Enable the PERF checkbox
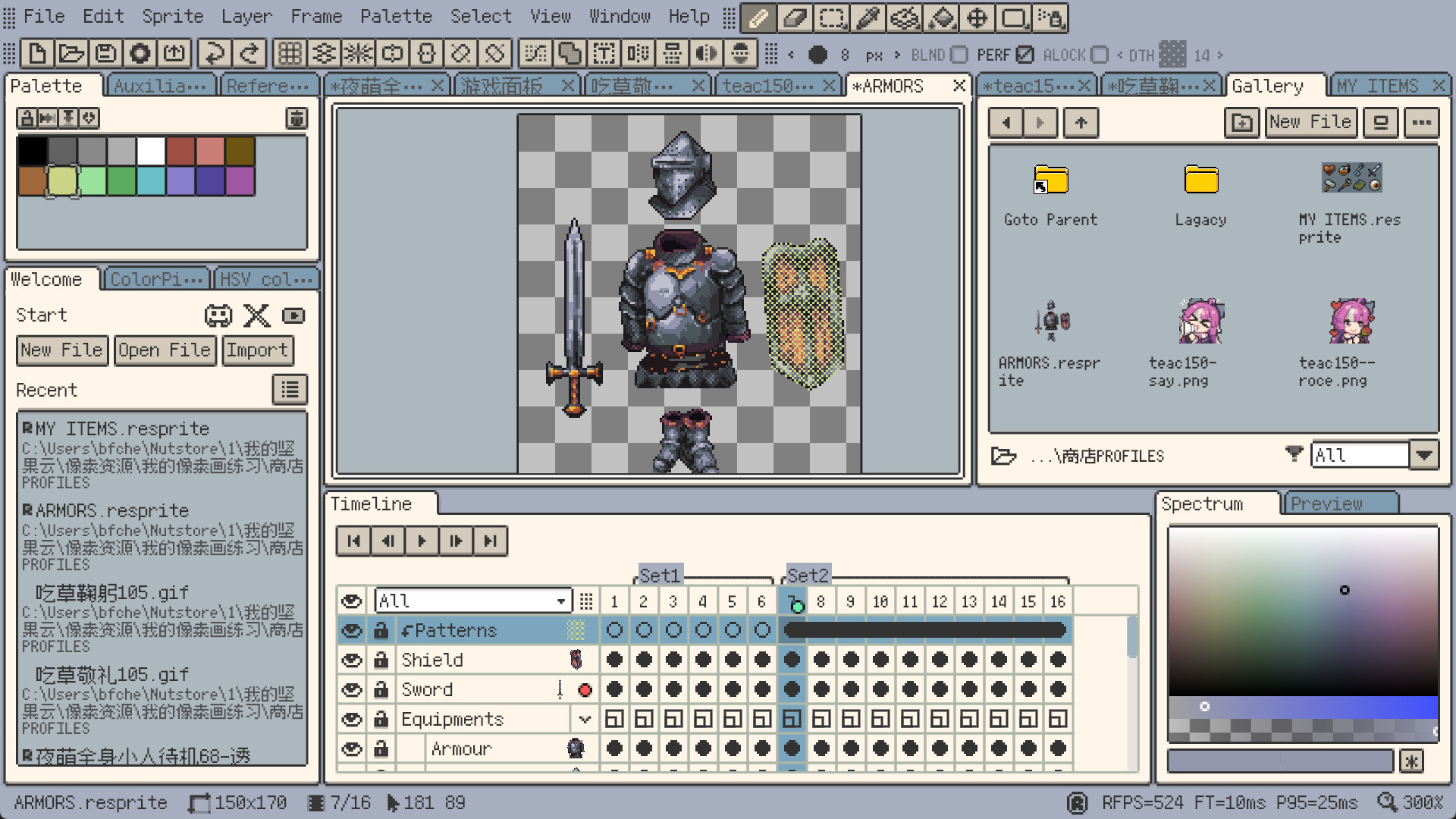This screenshot has width=1456, height=819. pos(1026,55)
